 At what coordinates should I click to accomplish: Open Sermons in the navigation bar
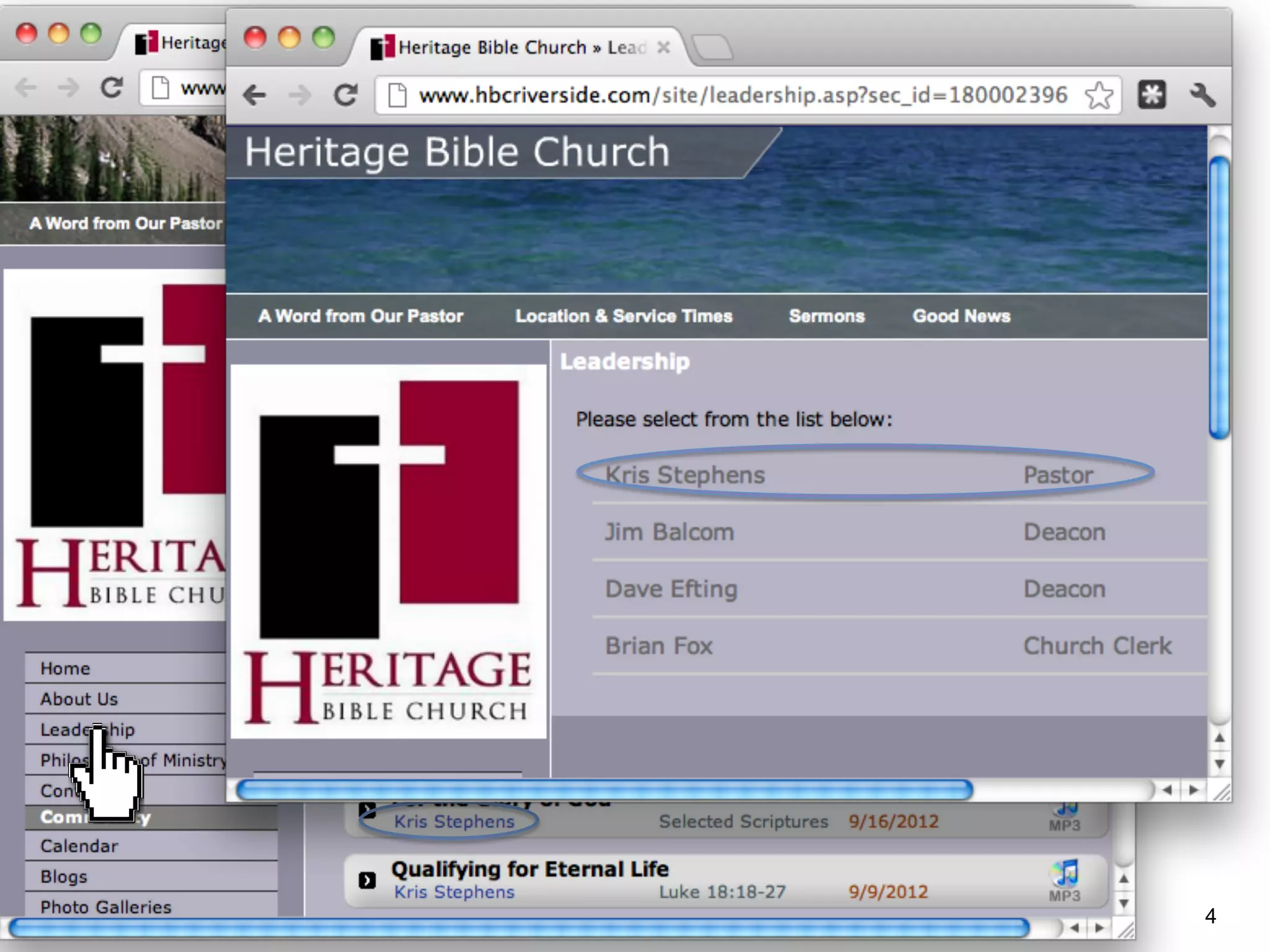(x=826, y=316)
